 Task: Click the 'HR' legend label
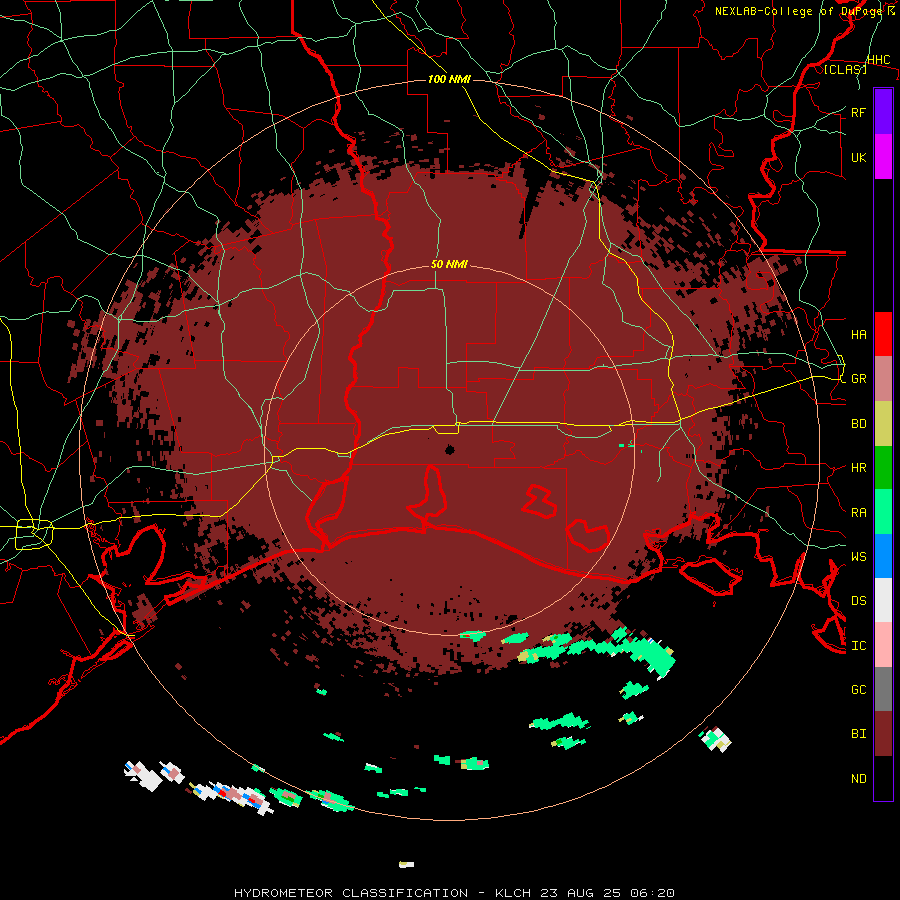tap(858, 468)
